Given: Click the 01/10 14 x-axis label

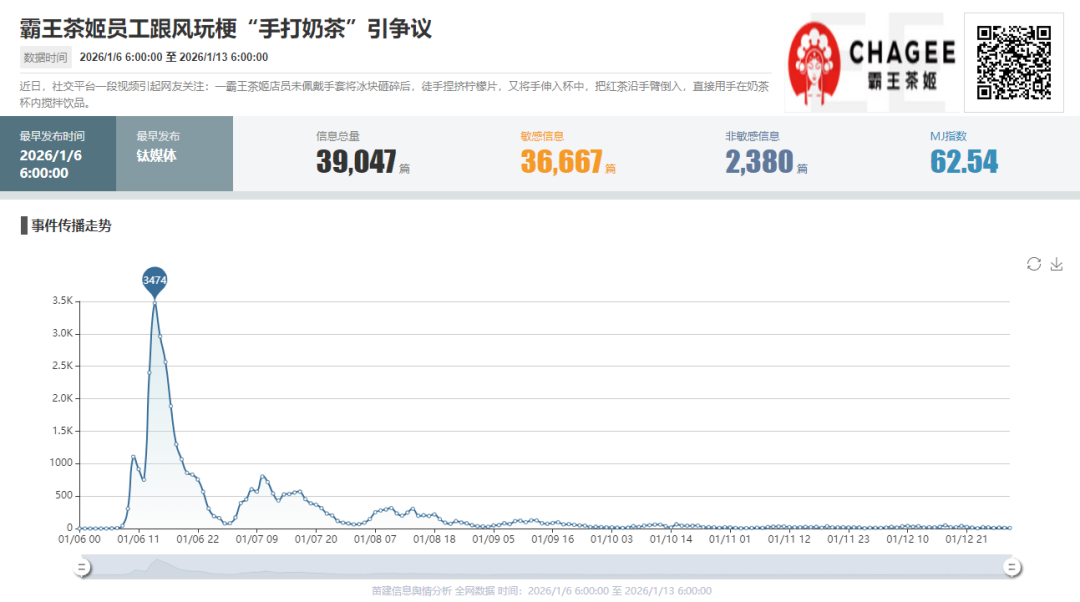Looking at the screenshot, I should [x=671, y=539].
